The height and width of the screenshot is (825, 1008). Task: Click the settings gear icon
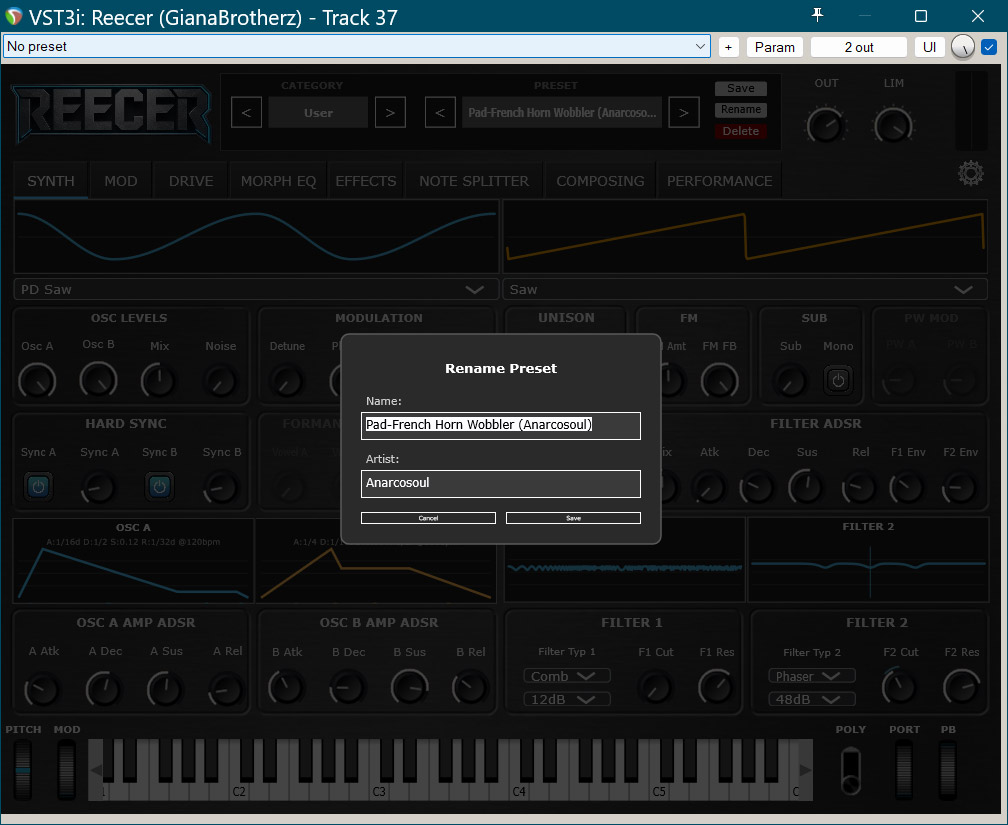click(970, 174)
